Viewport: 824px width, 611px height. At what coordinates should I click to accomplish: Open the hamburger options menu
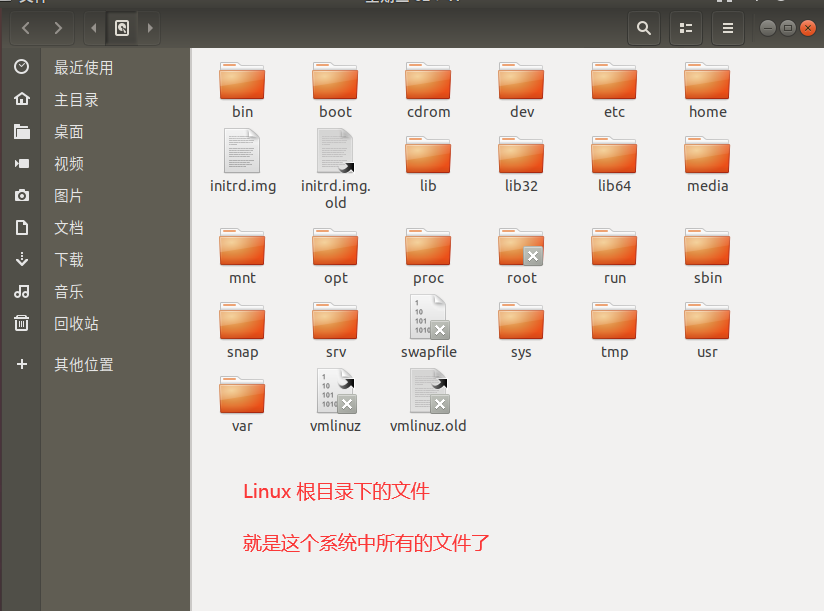click(727, 28)
